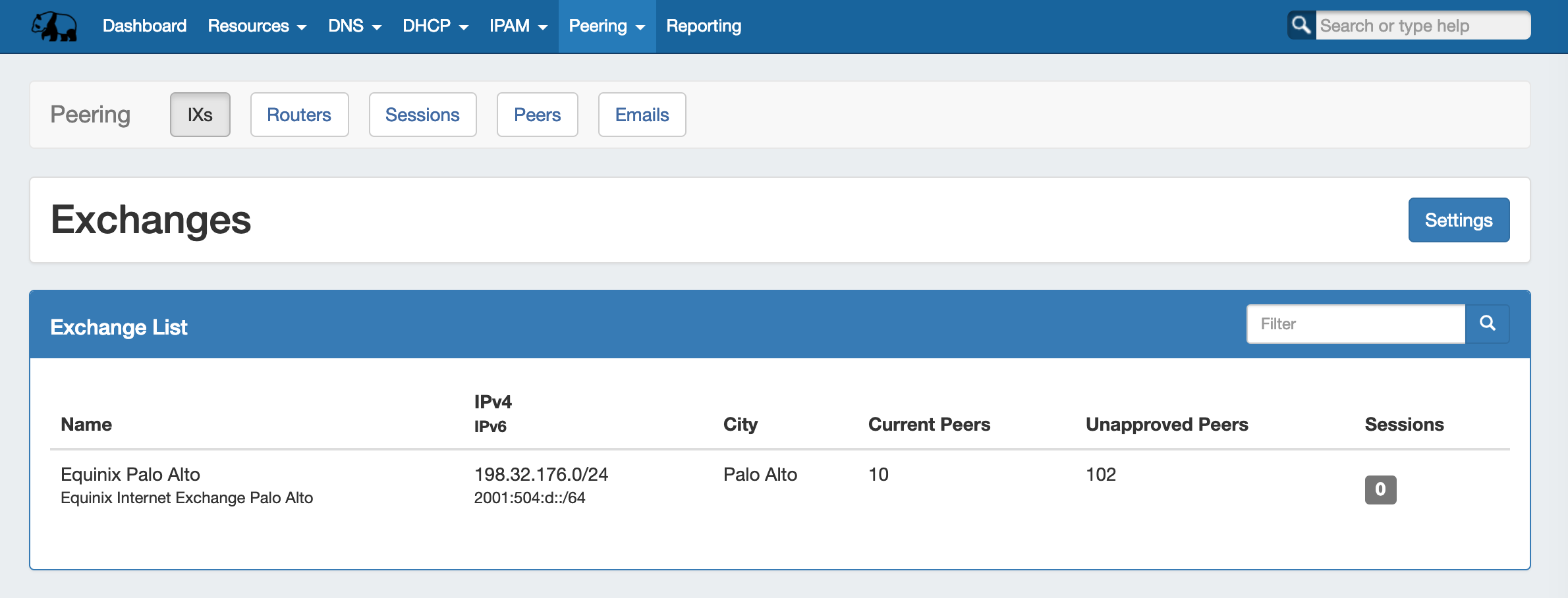
Task: Click the blue Settings button
Action: coord(1458,220)
